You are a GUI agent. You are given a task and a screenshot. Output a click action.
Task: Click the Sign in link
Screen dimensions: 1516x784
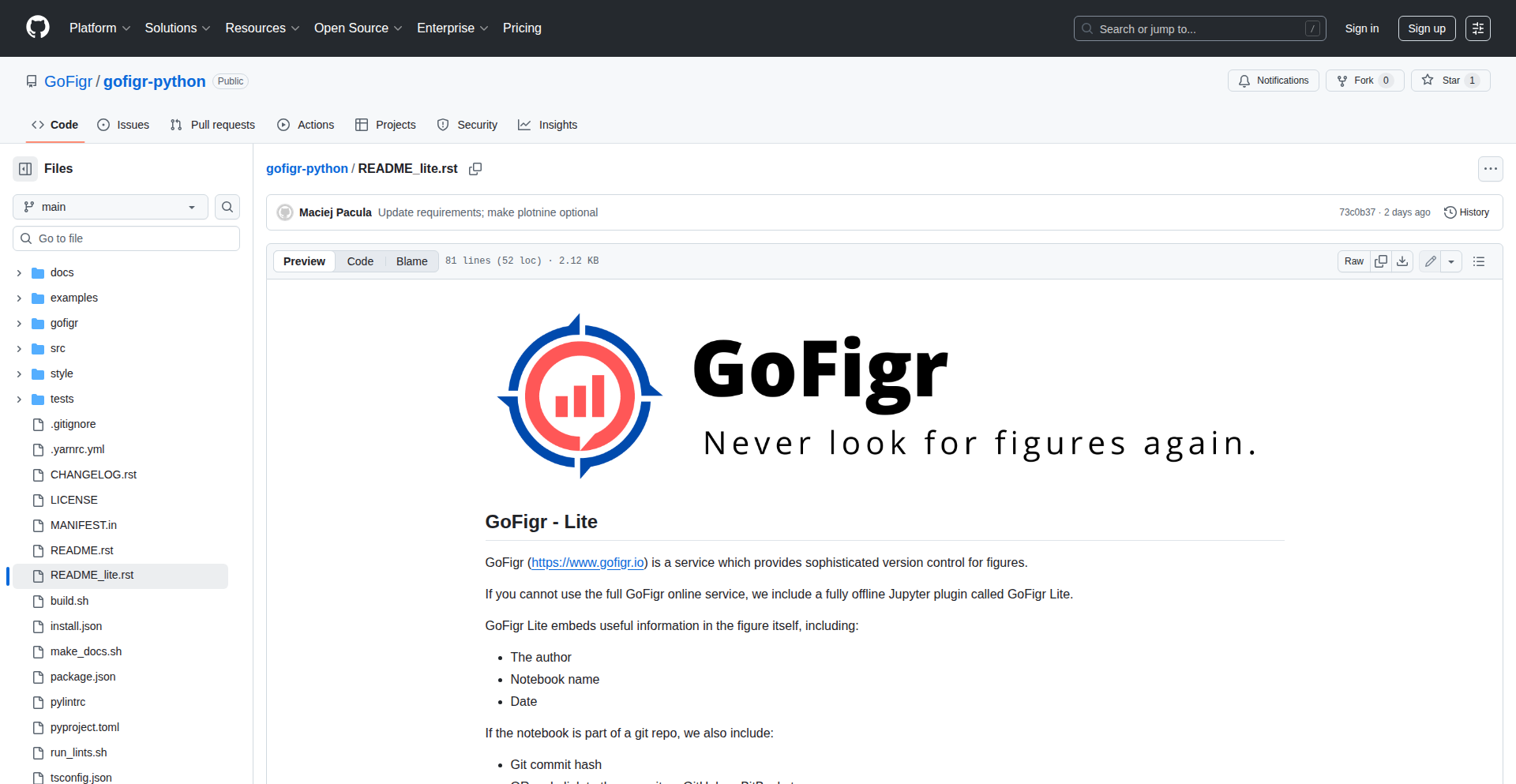tap(1362, 28)
